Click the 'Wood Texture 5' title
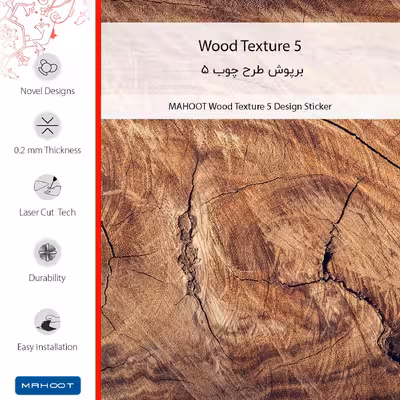400x400 pixels. [x=250, y=46]
